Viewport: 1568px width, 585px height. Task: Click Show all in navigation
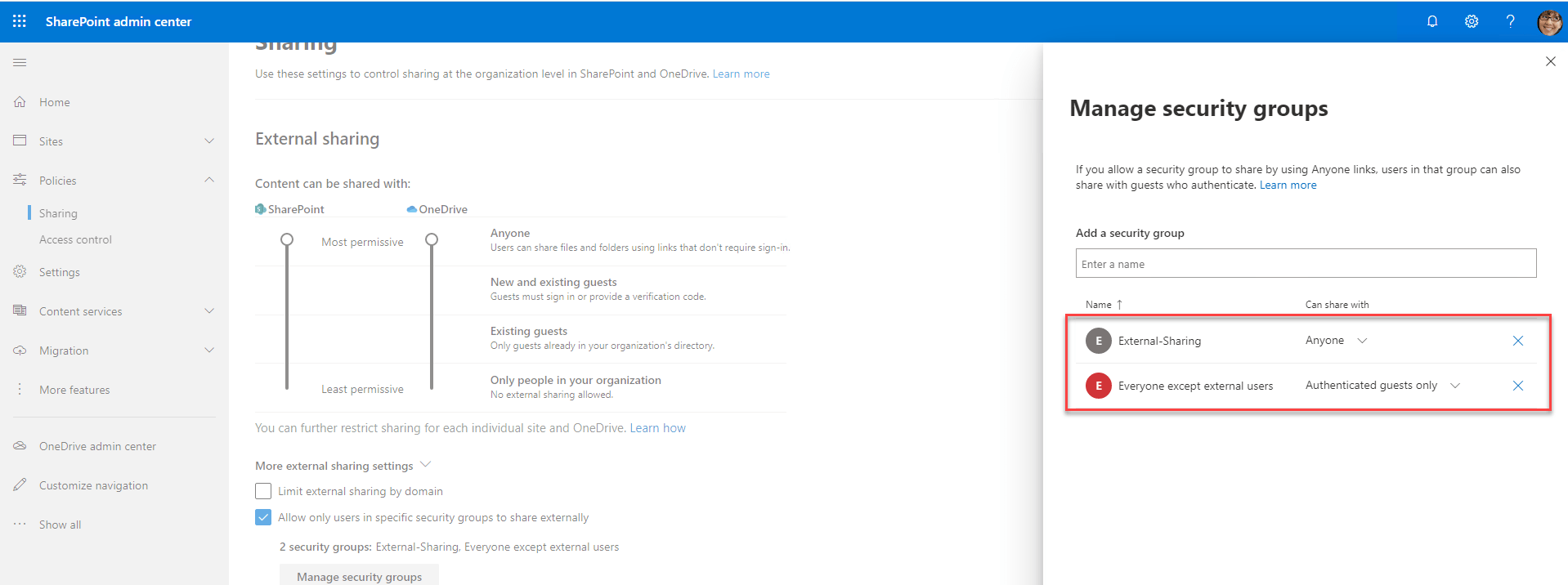60,525
